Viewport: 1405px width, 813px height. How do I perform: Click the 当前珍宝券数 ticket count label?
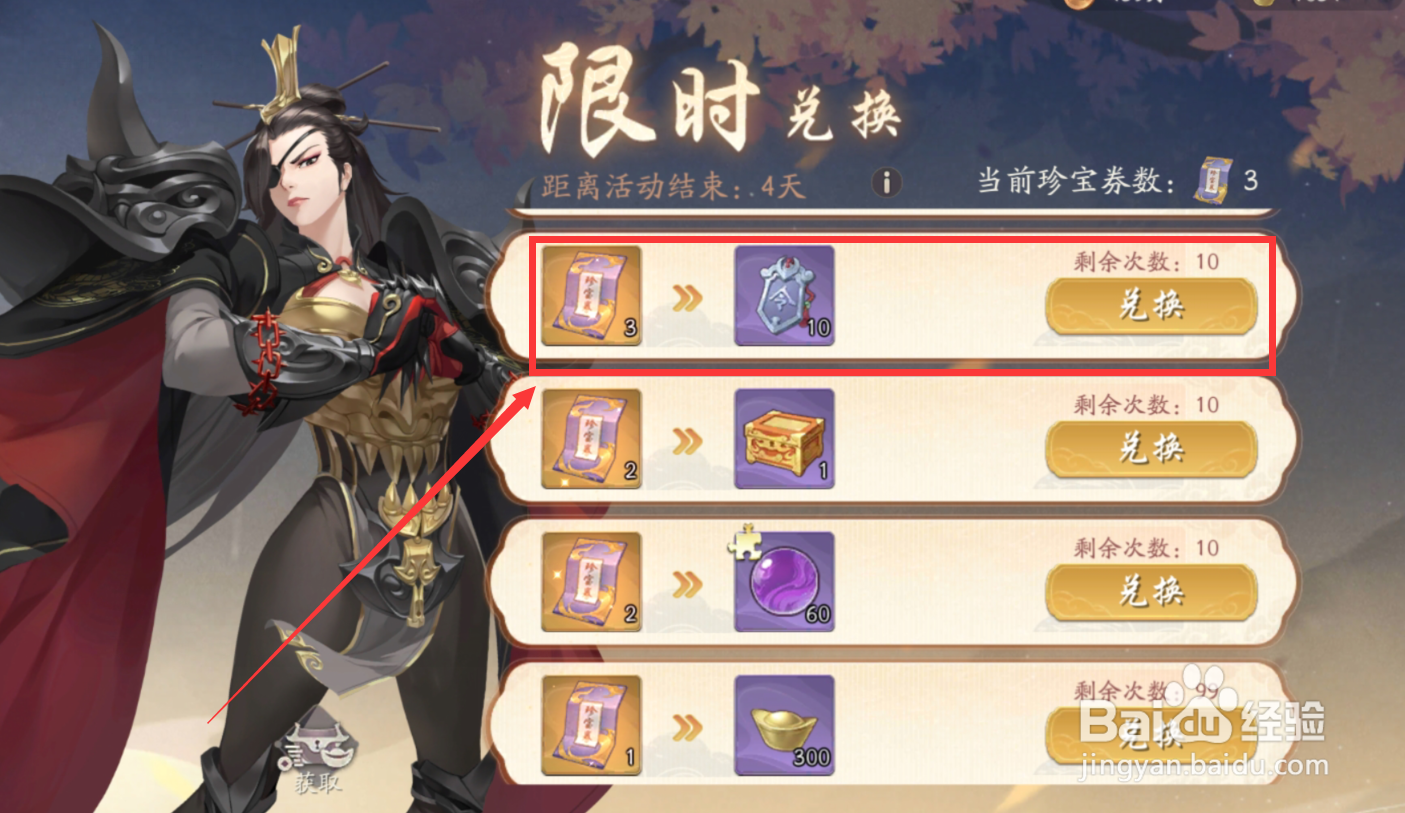[x=1081, y=182]
